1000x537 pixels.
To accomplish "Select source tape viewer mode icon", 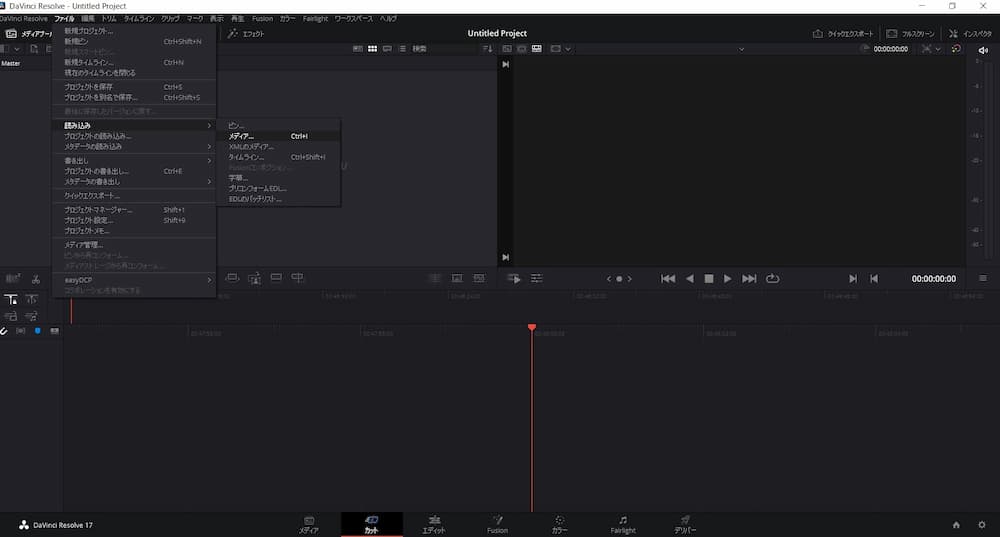I will coord(522,48).
